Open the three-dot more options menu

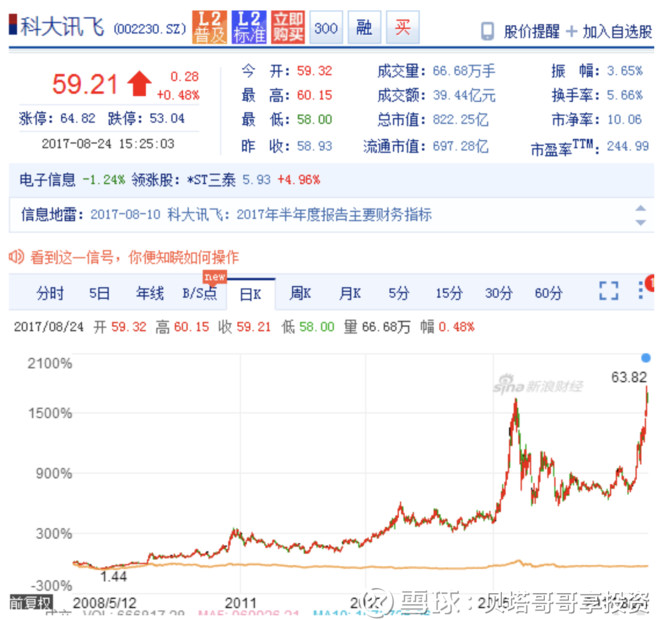(641, 290)
